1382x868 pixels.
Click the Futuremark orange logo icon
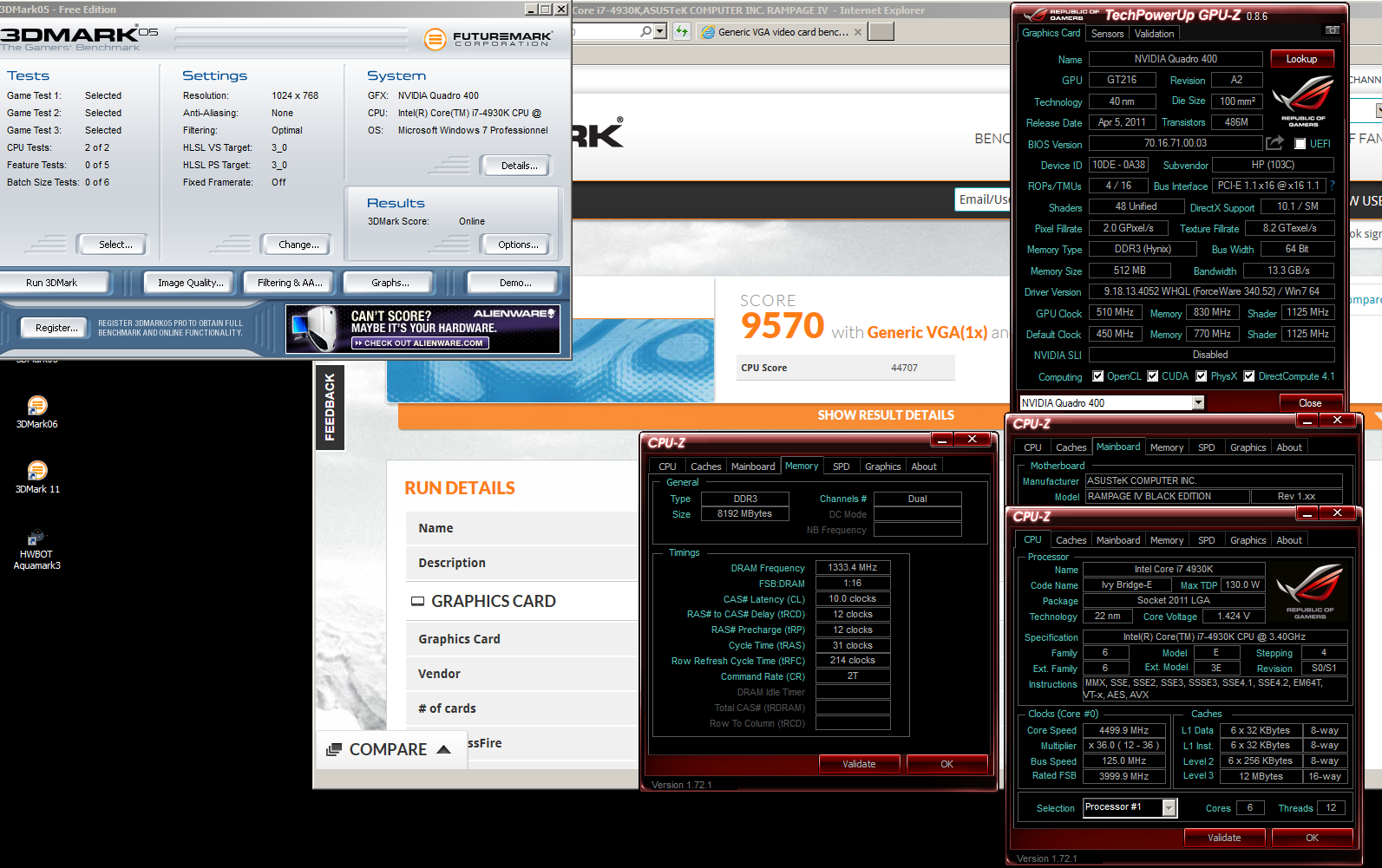[x=435, y=39]
